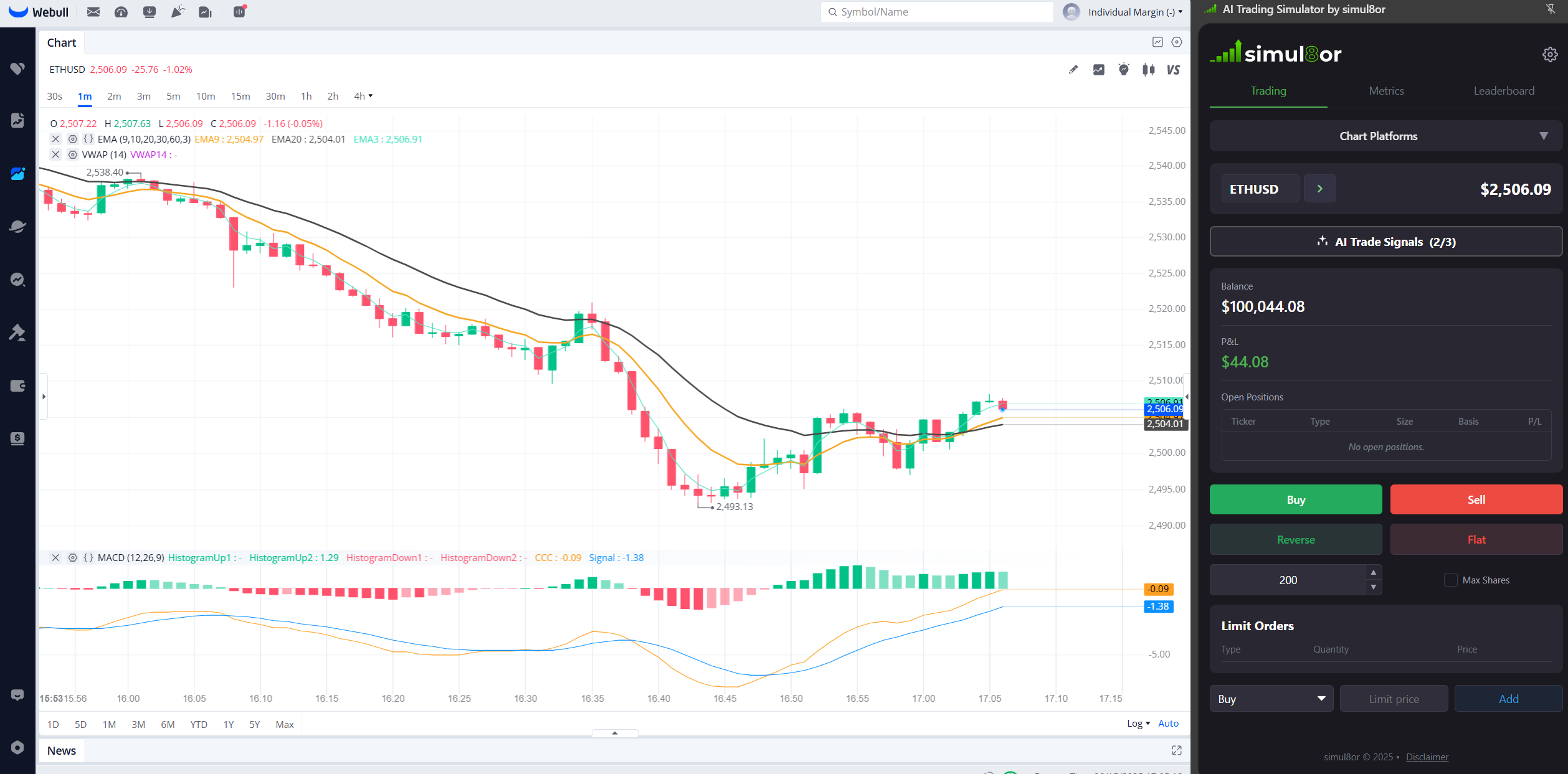1568x774 pixels.
Task: Open the Disclaimer link
Action: (x=1427, y=757)
